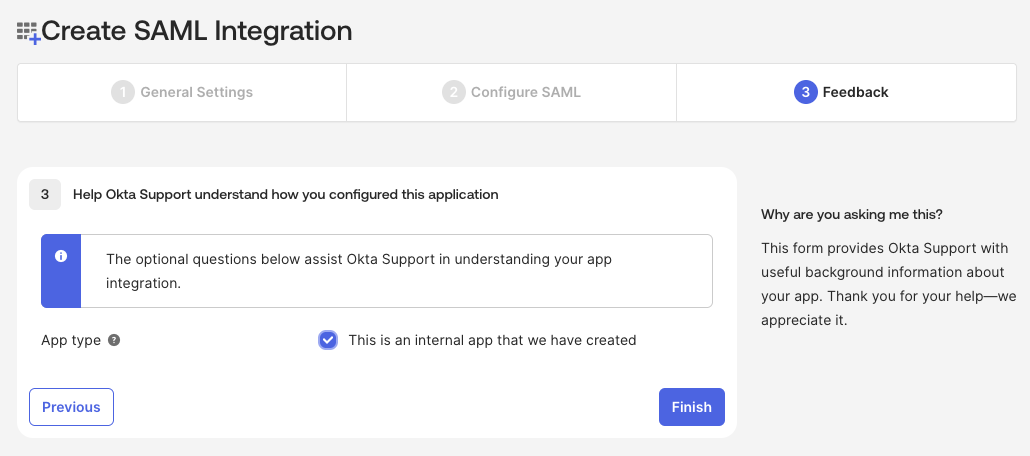Image resolution: width=1030 pixels, height=456 pixels.
Task: Click the App type field label
Action: point(71,340)
